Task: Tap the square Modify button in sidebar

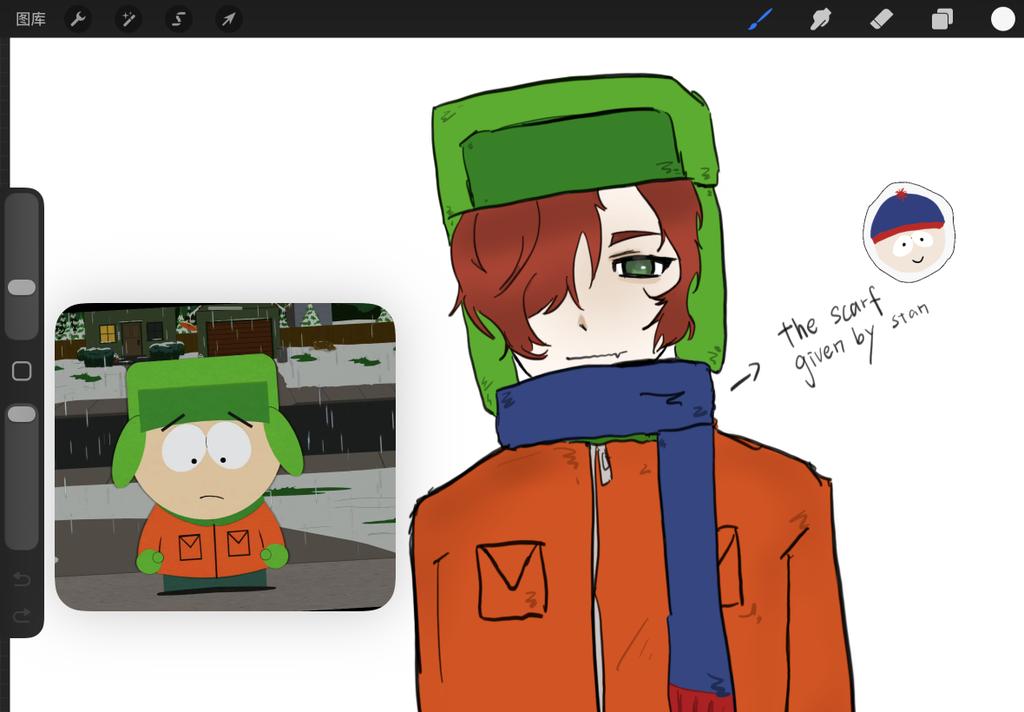Action: coord(22,371)
